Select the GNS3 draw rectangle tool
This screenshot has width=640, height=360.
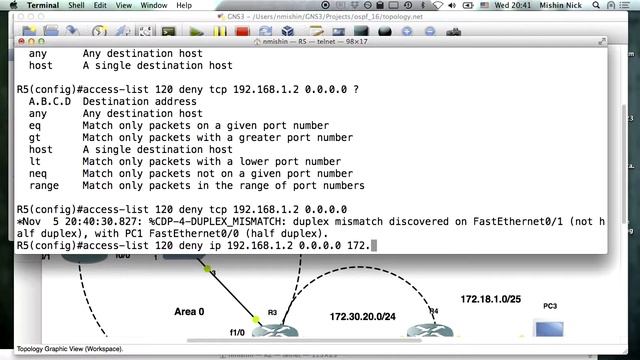click(361, 31)
